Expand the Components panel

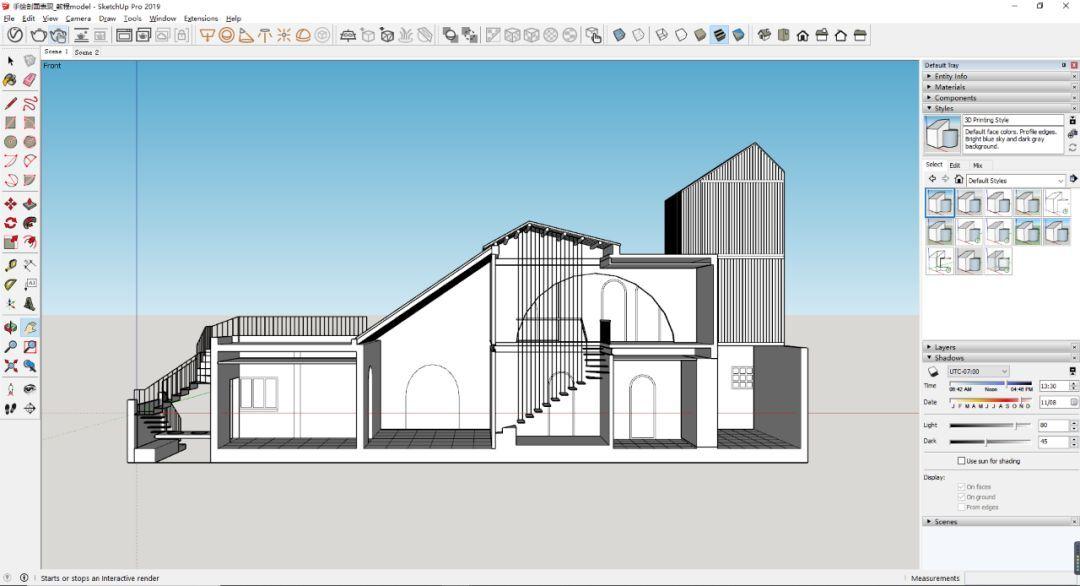coord(999,98)
